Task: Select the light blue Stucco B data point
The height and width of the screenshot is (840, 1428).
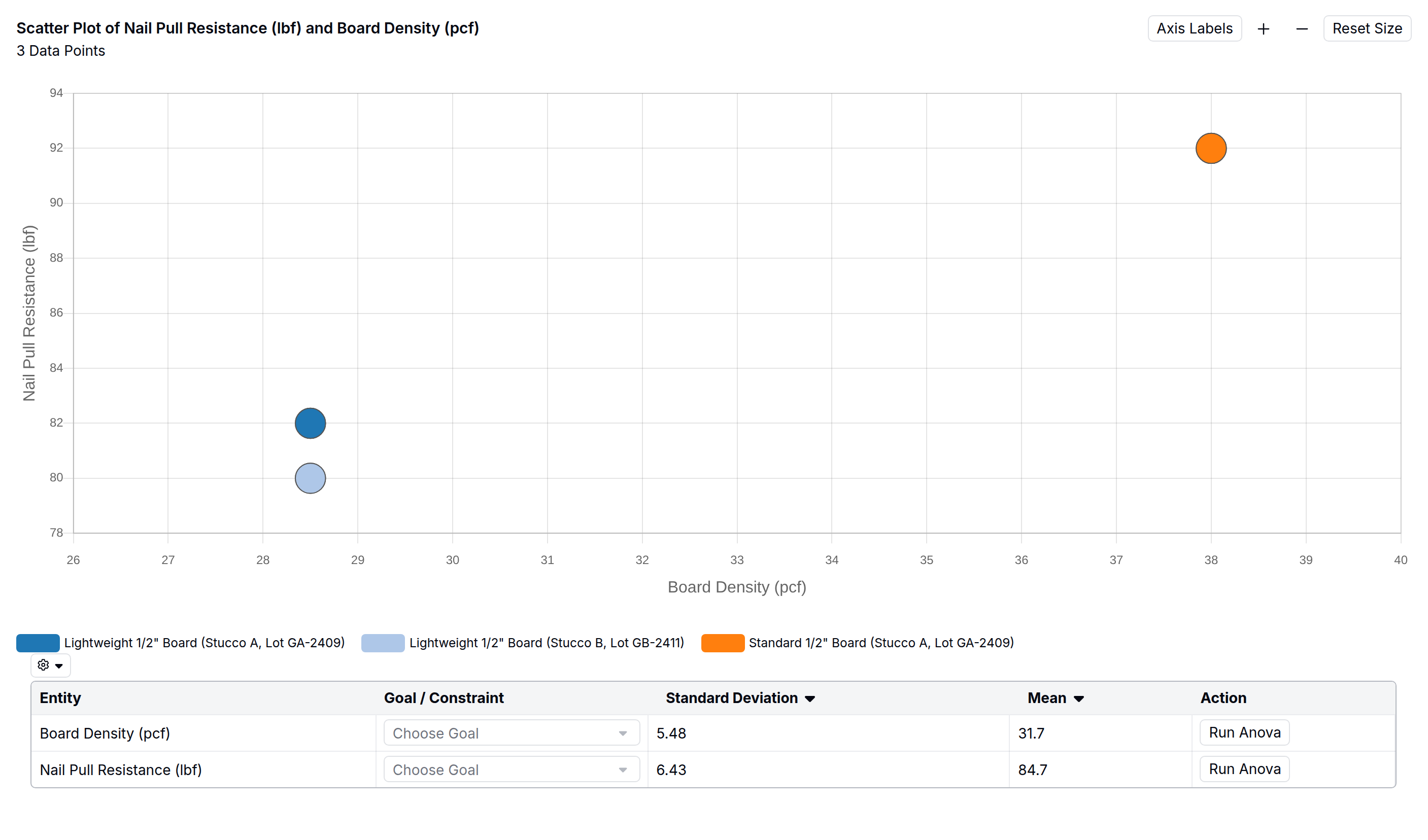Action: click(x=311, y=478)
